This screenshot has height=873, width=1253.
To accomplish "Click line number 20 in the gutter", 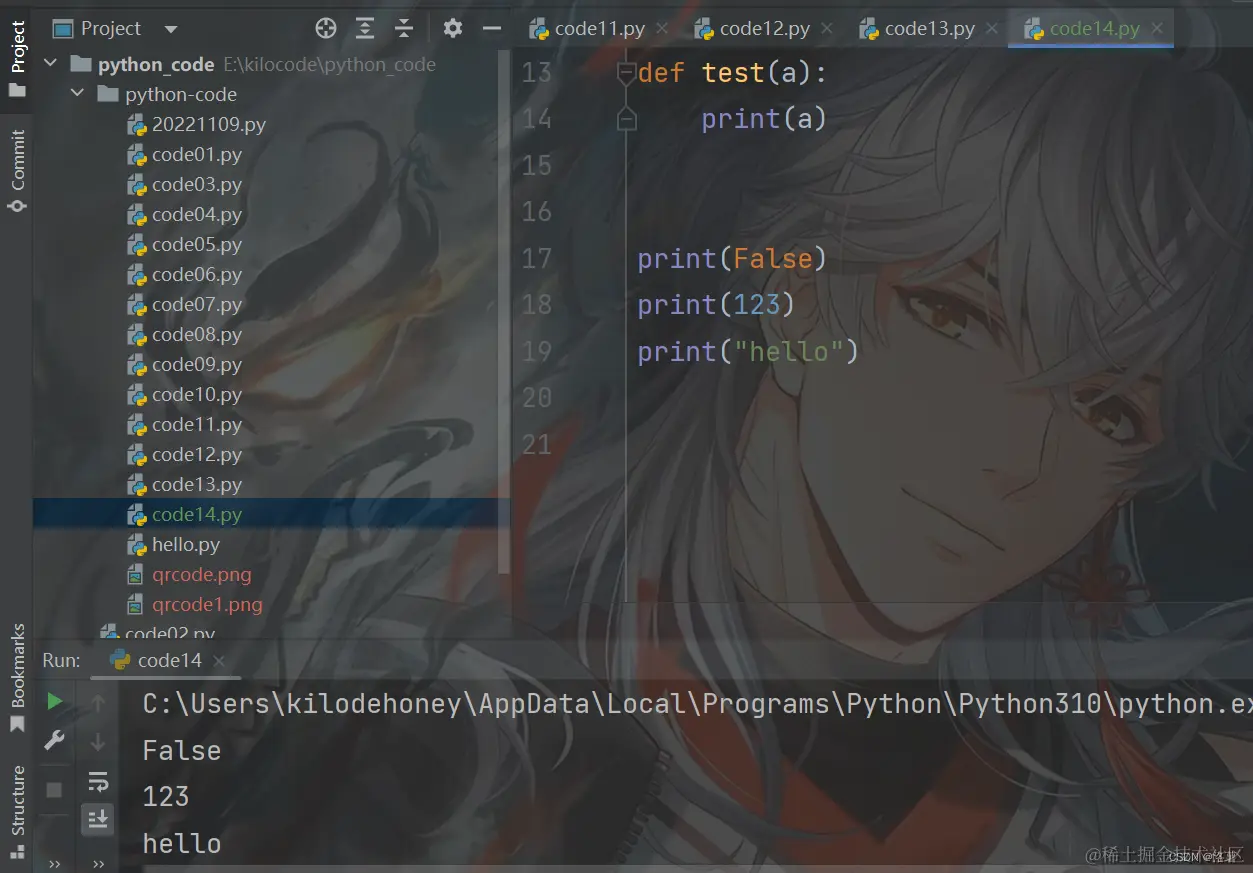I will pyautogui.click(x=537, y=398).
